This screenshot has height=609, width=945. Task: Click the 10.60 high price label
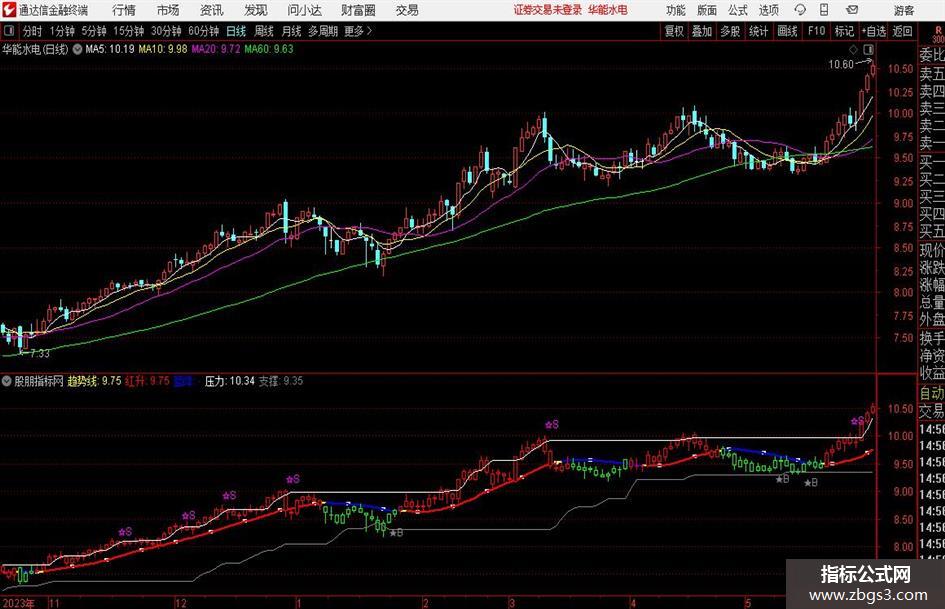(x=841, y=65)
